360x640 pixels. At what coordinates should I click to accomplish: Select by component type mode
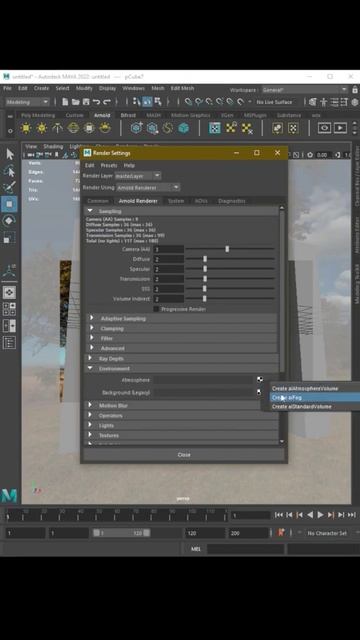coord(158,102)
